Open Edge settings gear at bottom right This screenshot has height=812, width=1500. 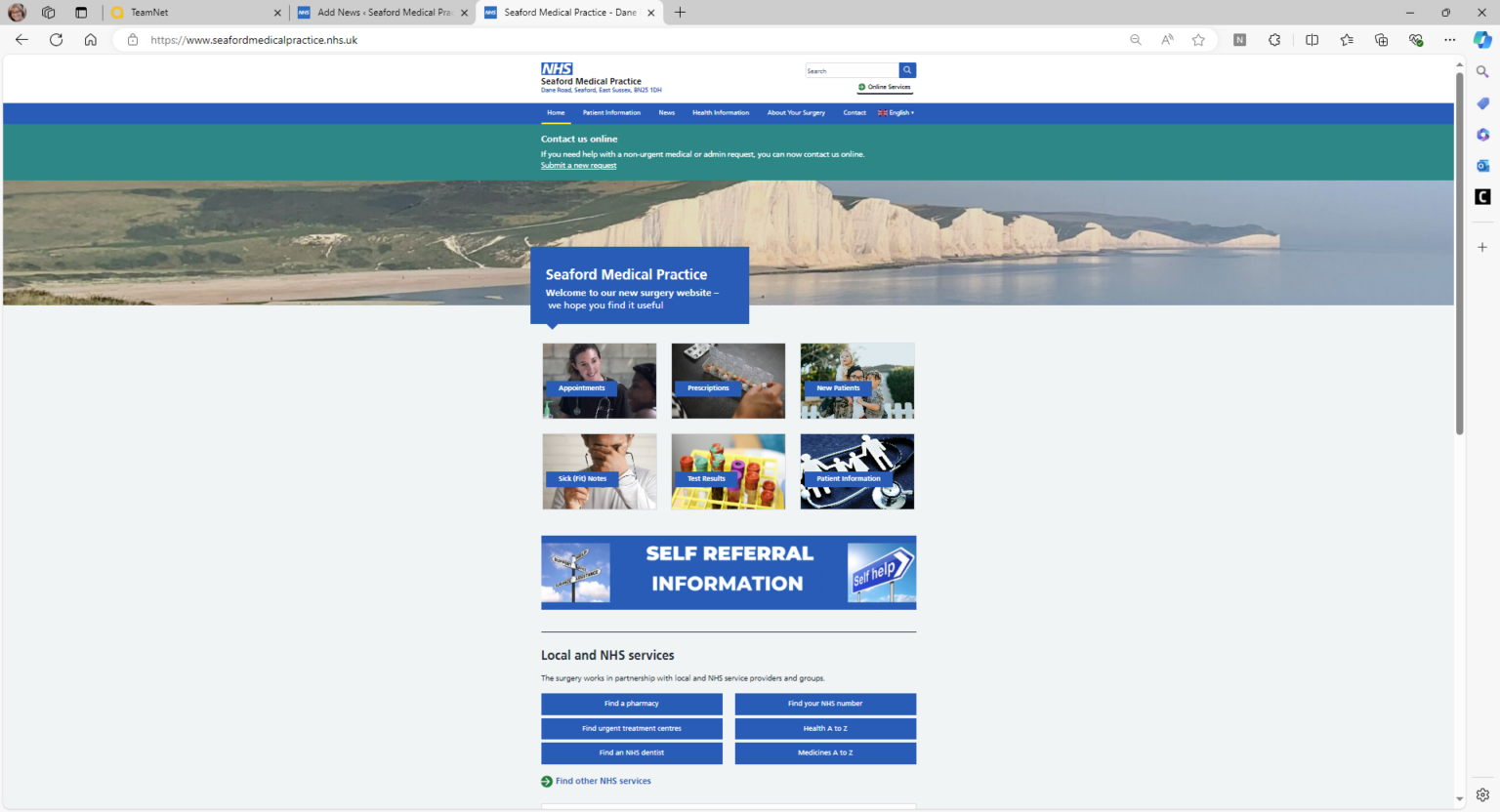1483,794
